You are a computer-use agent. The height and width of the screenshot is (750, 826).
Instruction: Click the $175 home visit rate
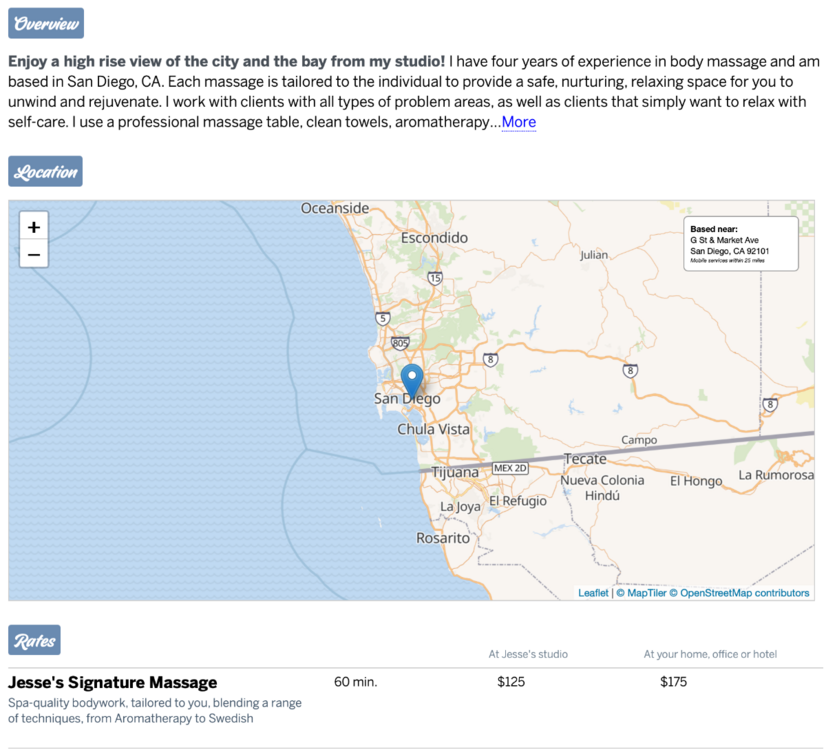[674, 682]
